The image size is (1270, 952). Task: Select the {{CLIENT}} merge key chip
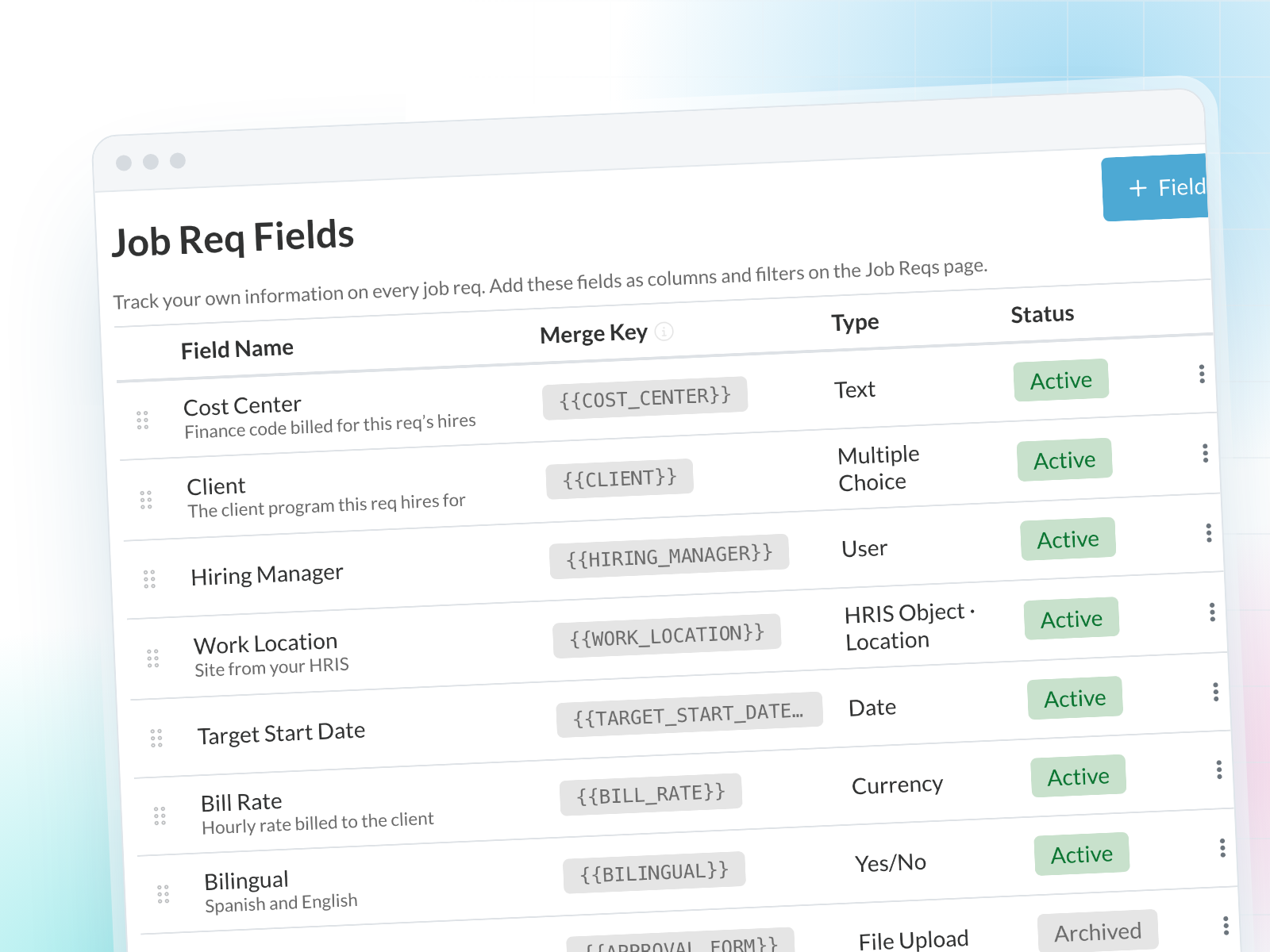tap(620, 478)
